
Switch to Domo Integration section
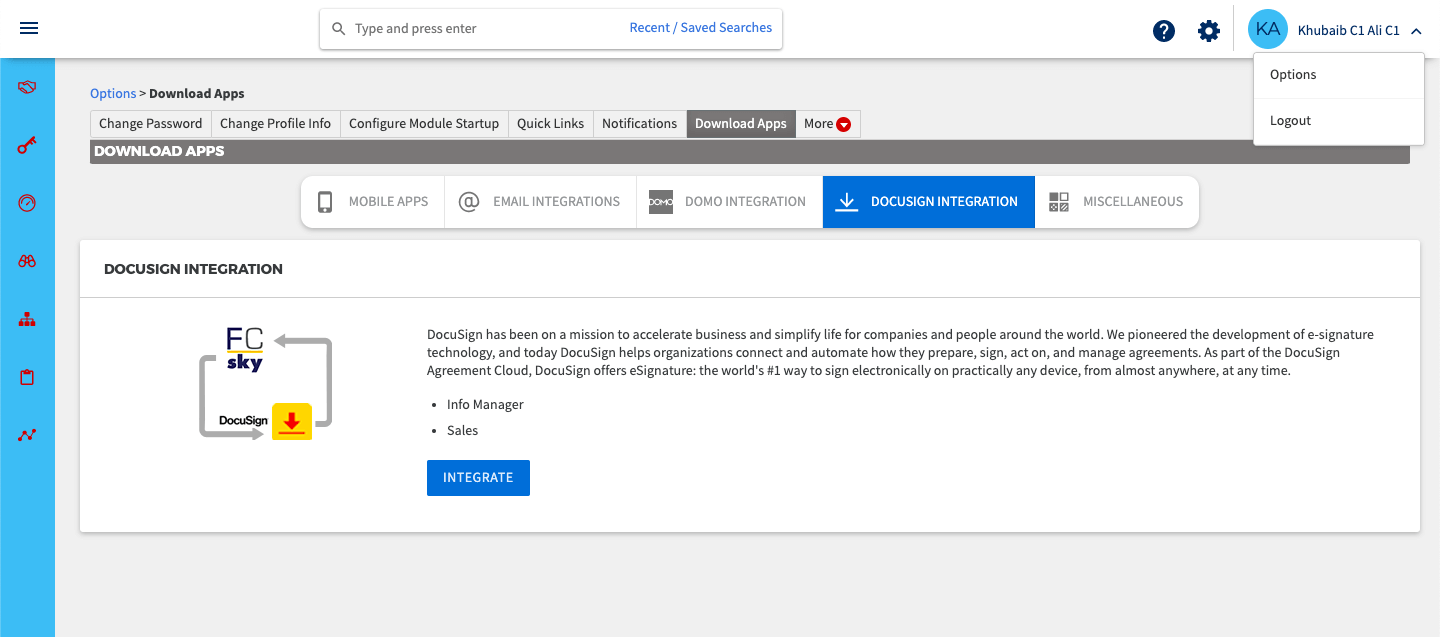pyautogui.click(x=730, y=202)
